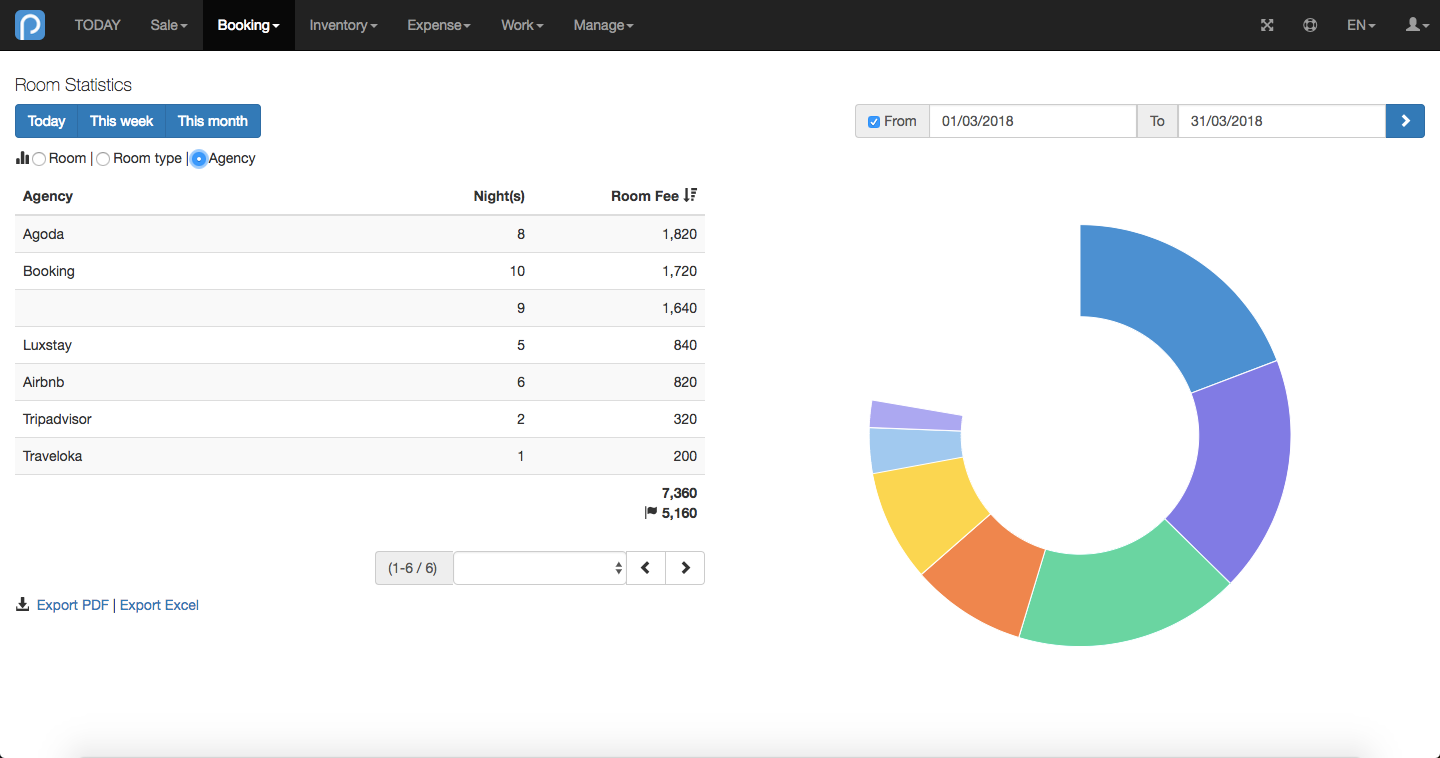Click the Agency column header
This screenshot has height=758, width=1440.
(48, 196)
